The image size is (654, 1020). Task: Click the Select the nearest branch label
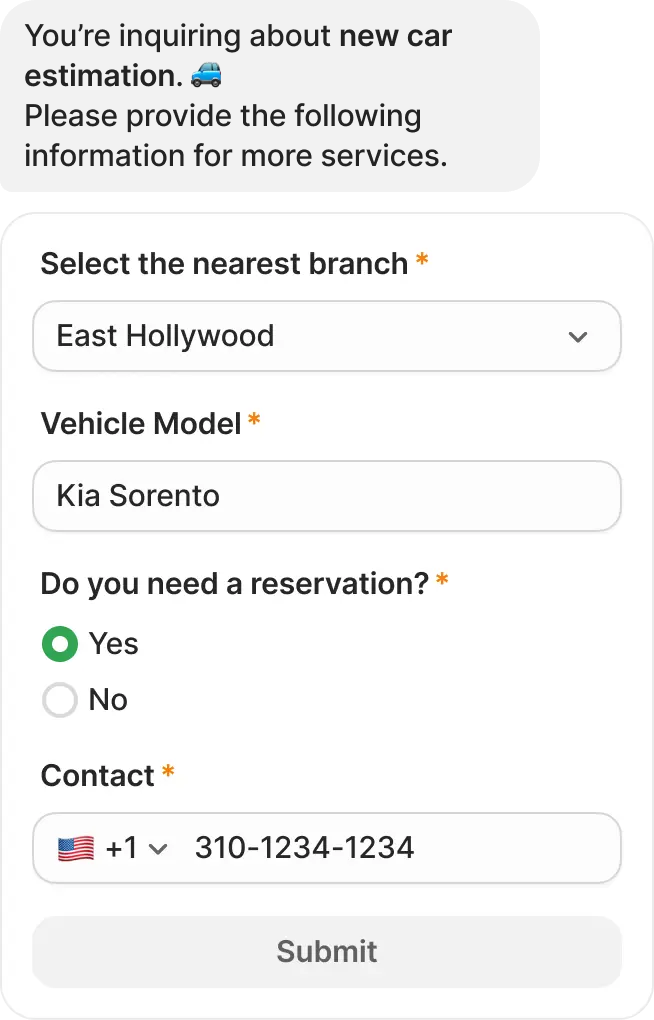click(224, 263)
